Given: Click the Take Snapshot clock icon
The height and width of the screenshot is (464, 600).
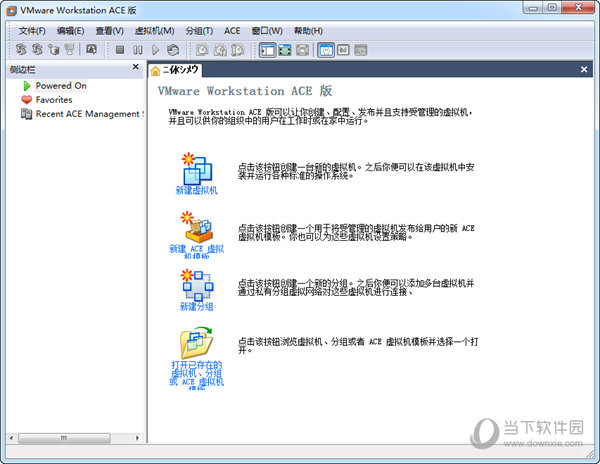Looking at the screenshot, I should point(202,50).
